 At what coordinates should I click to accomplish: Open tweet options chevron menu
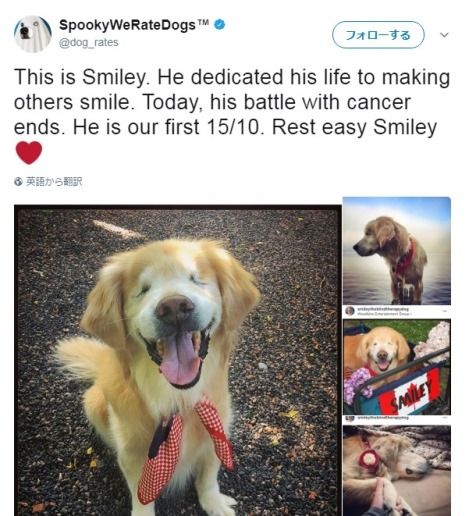pyautogui.click(x=444, y=35)
